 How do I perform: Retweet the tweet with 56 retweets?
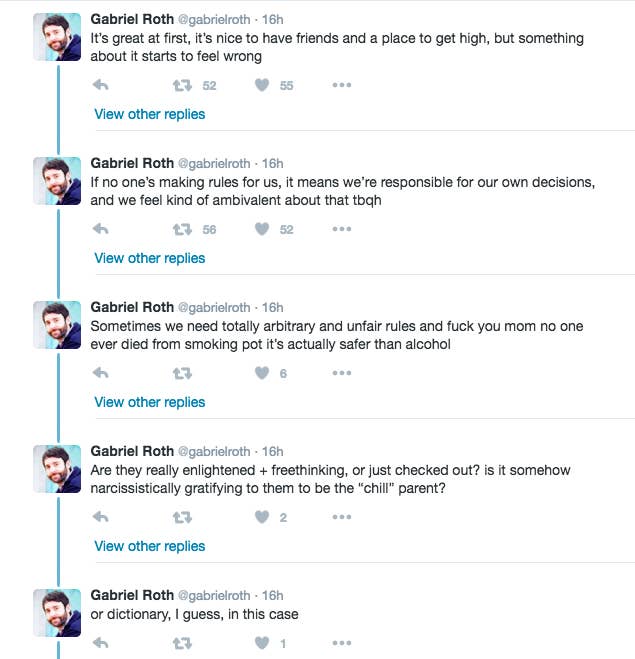coord(182,230)
